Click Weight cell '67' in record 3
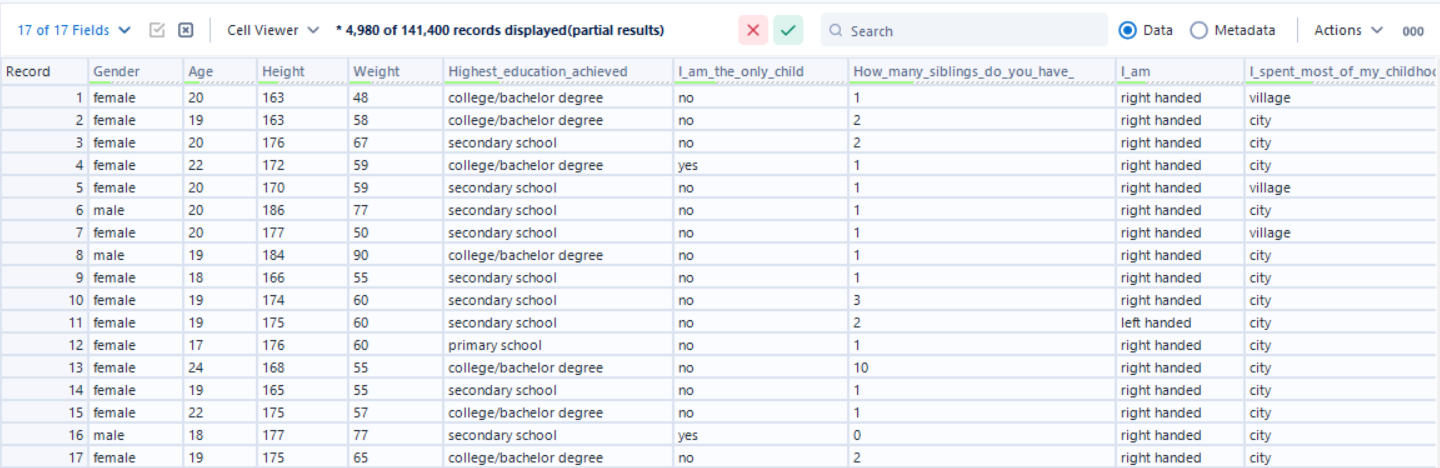1440x468 pixels. pos(395,143)
